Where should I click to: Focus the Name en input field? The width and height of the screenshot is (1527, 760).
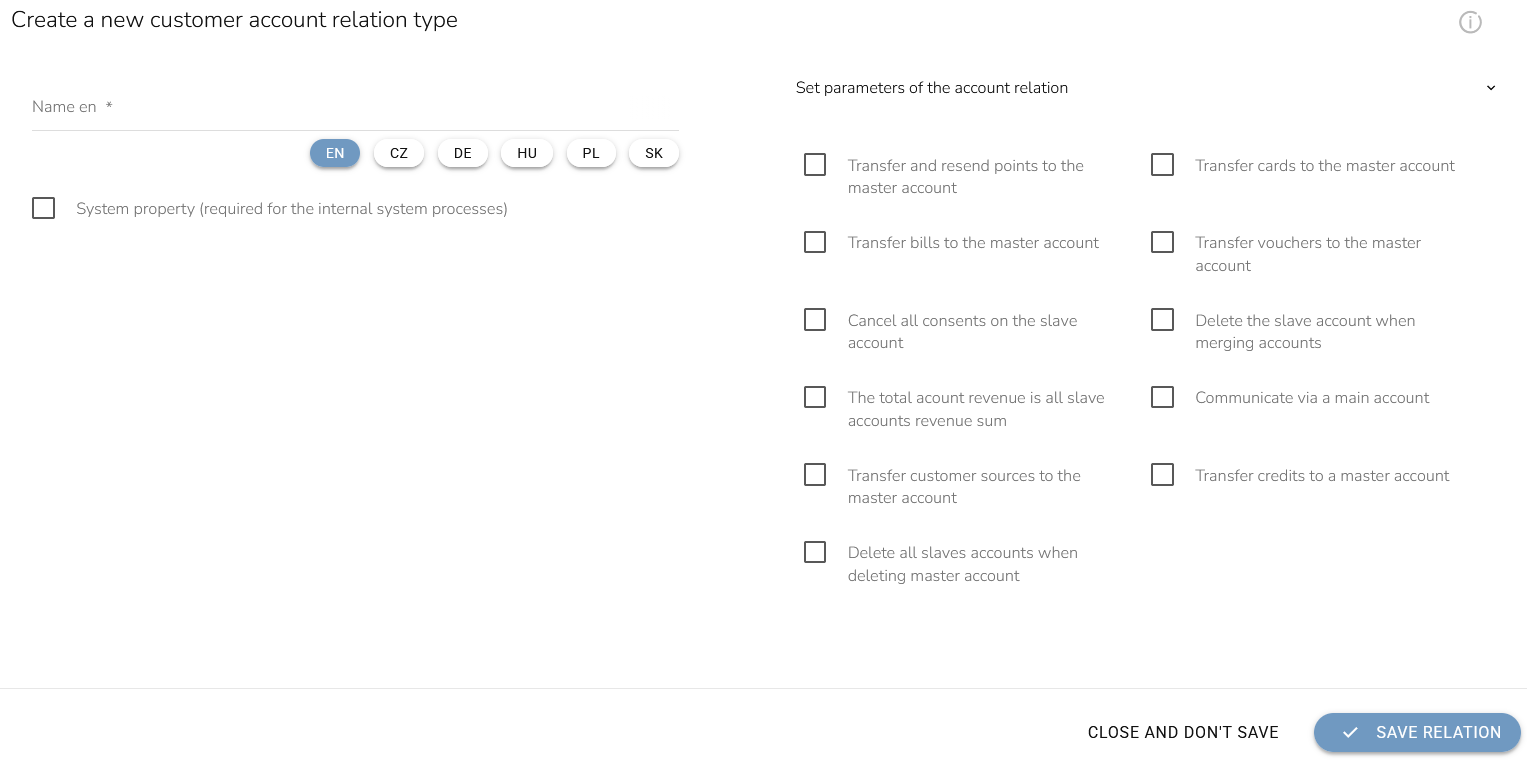(355, 107)
